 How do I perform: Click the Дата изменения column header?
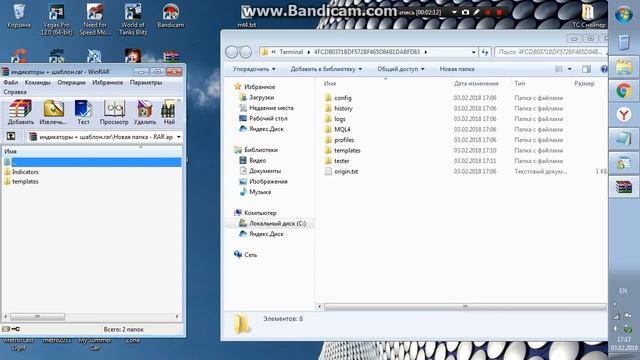click(476, 83)
